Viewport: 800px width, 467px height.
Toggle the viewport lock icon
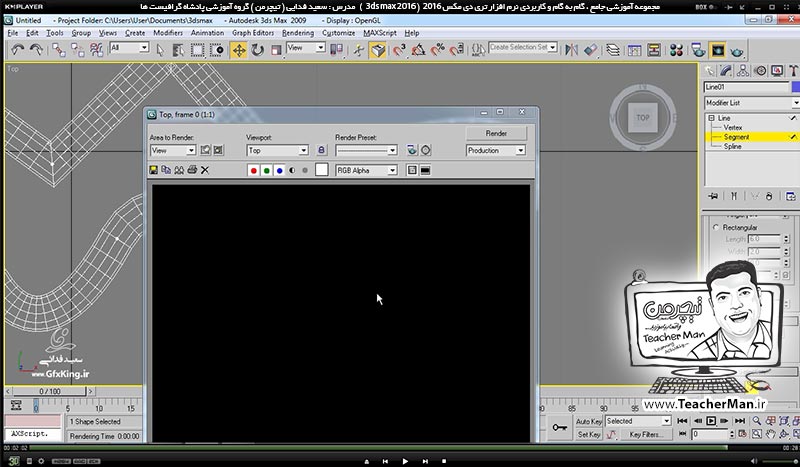pyautogui.click(x=321, y=150)
